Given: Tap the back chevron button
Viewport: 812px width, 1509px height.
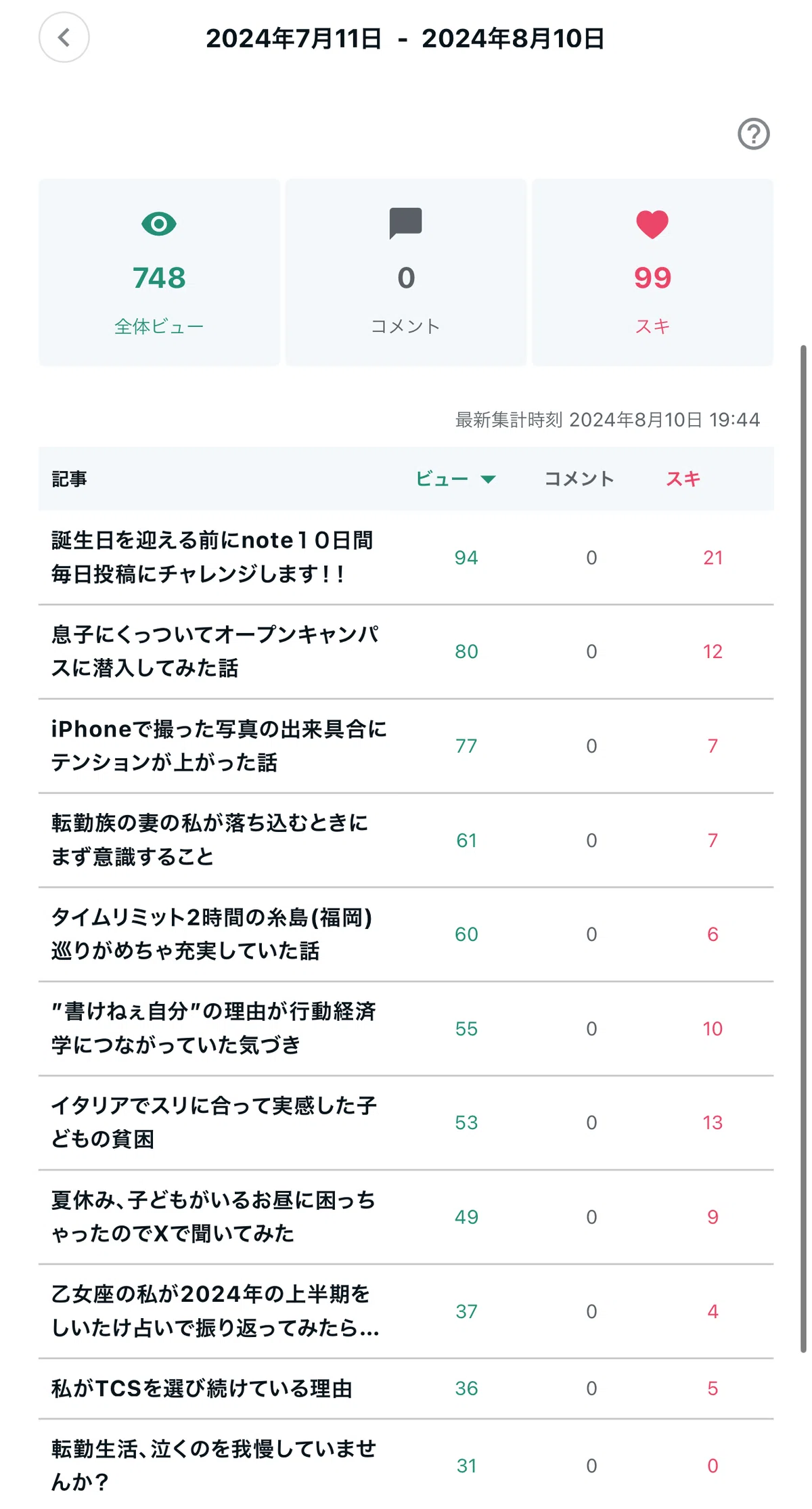Looking at the screenshot, I should 64,37.
